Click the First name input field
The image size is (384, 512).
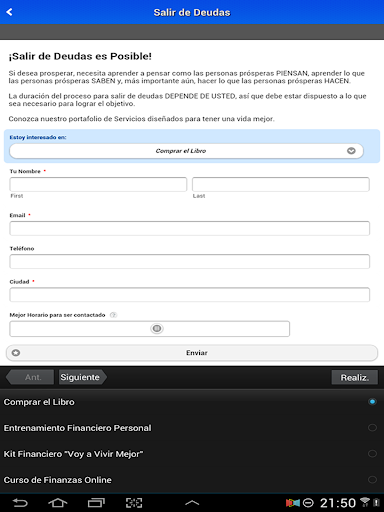[x=98, y=184]
